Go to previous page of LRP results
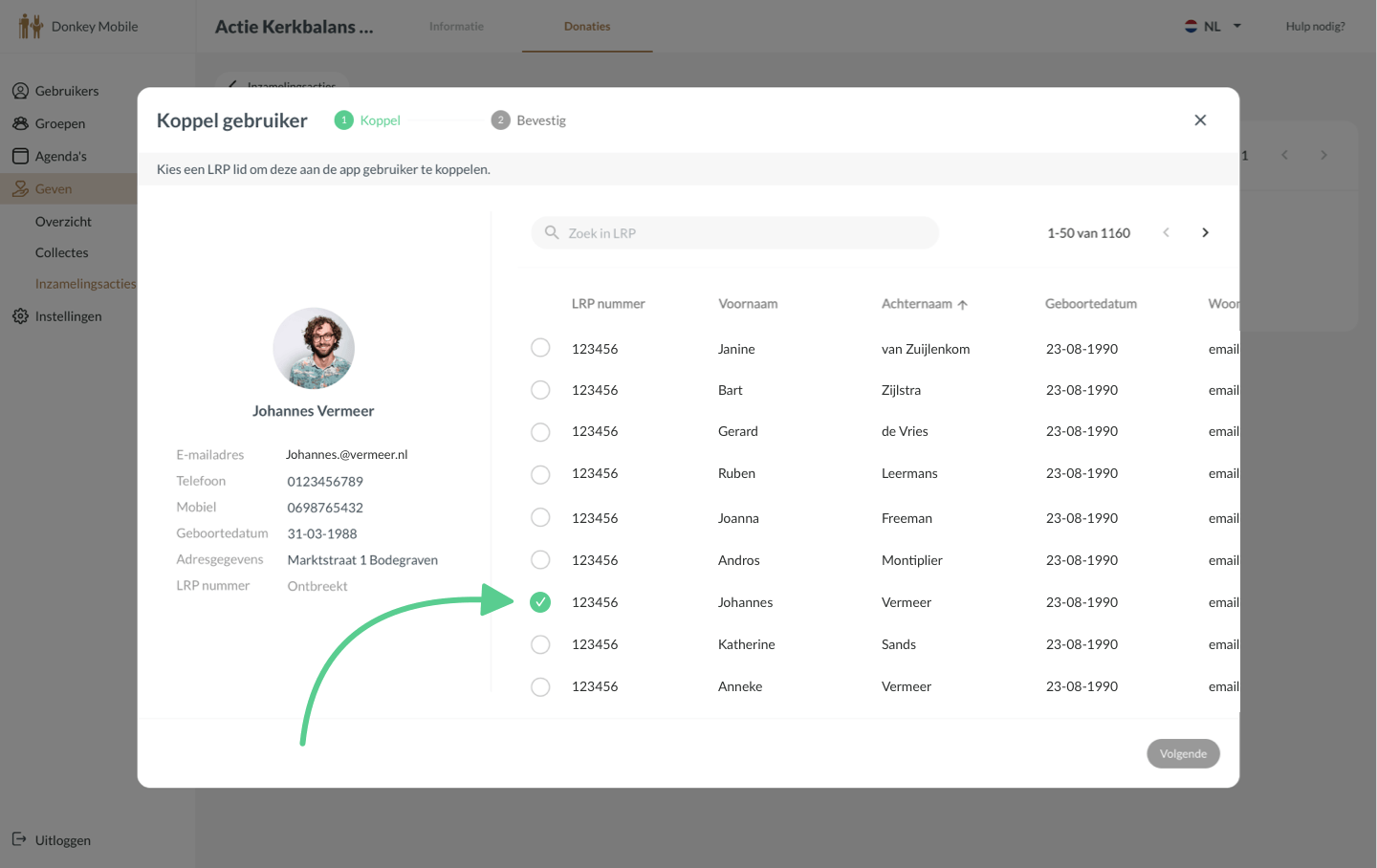Screen dimensions: 1377x868 pos(1166,232)
